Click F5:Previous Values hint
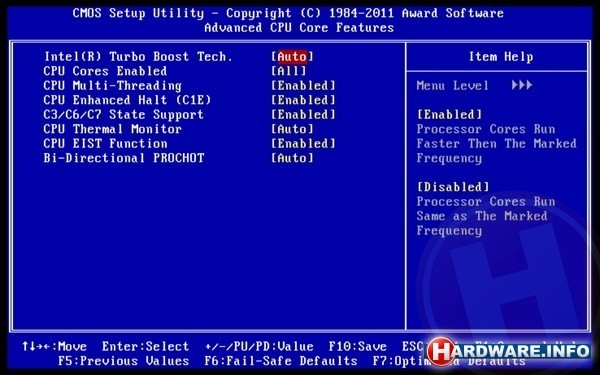Image resolution: width=600 pixels, height=375 pixels. click(124, 361)
